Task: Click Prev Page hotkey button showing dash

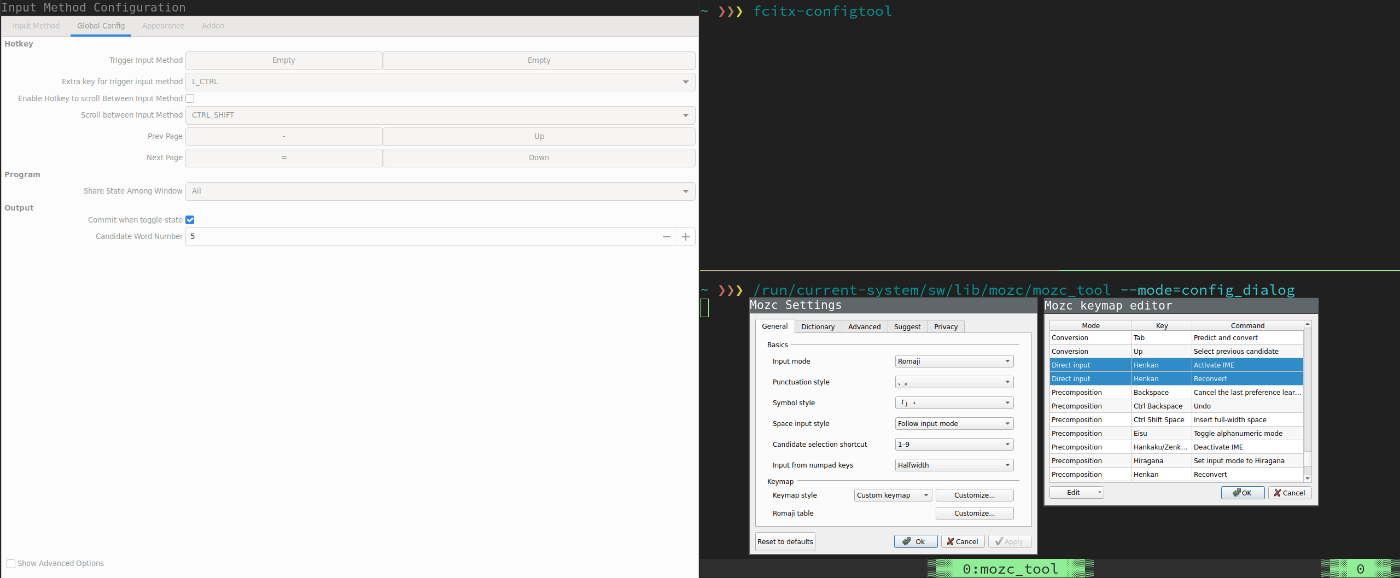Action: pos(284,136)
